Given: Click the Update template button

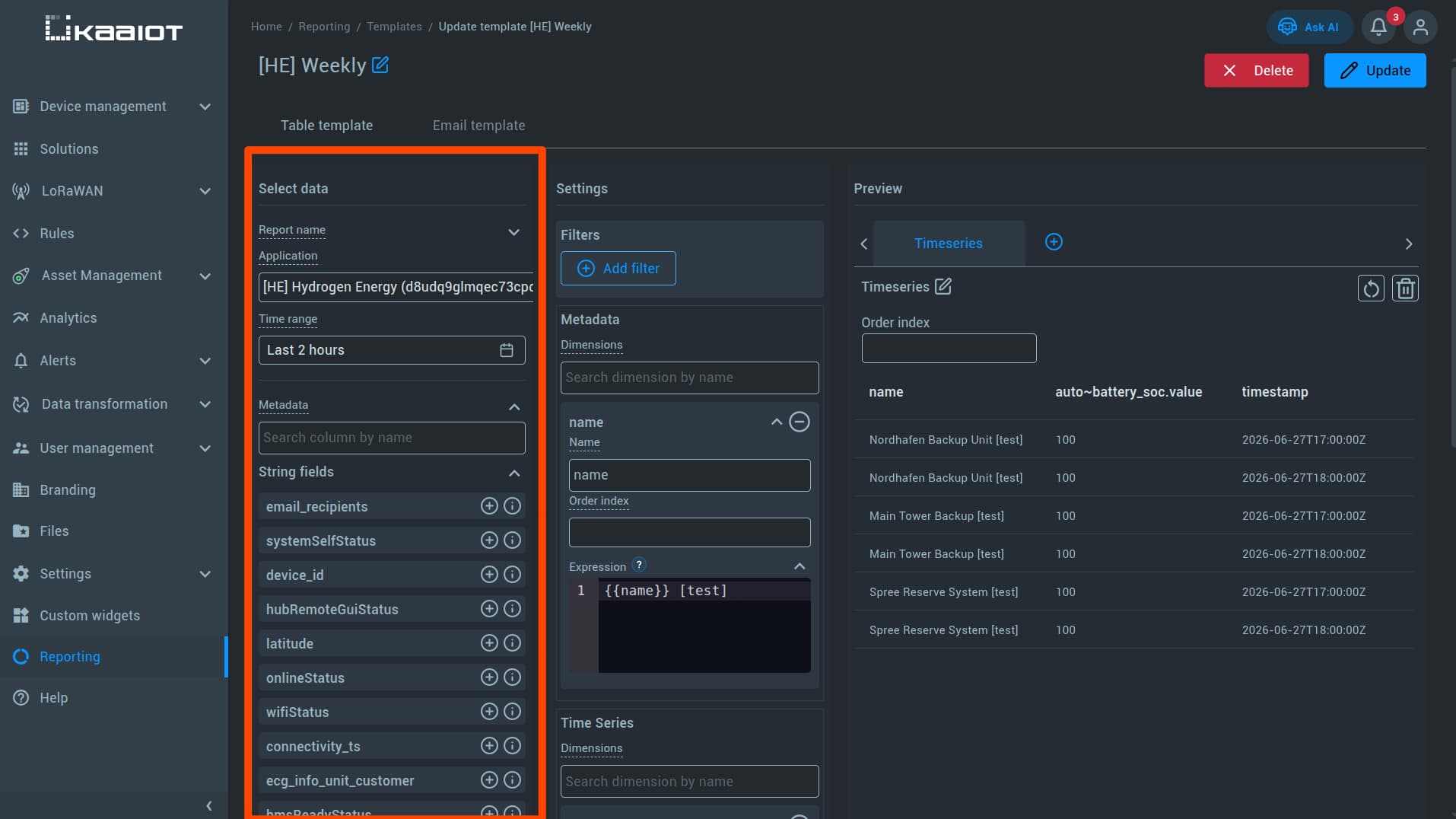Looking at the screenshot, I should [x=1375, y=70].
